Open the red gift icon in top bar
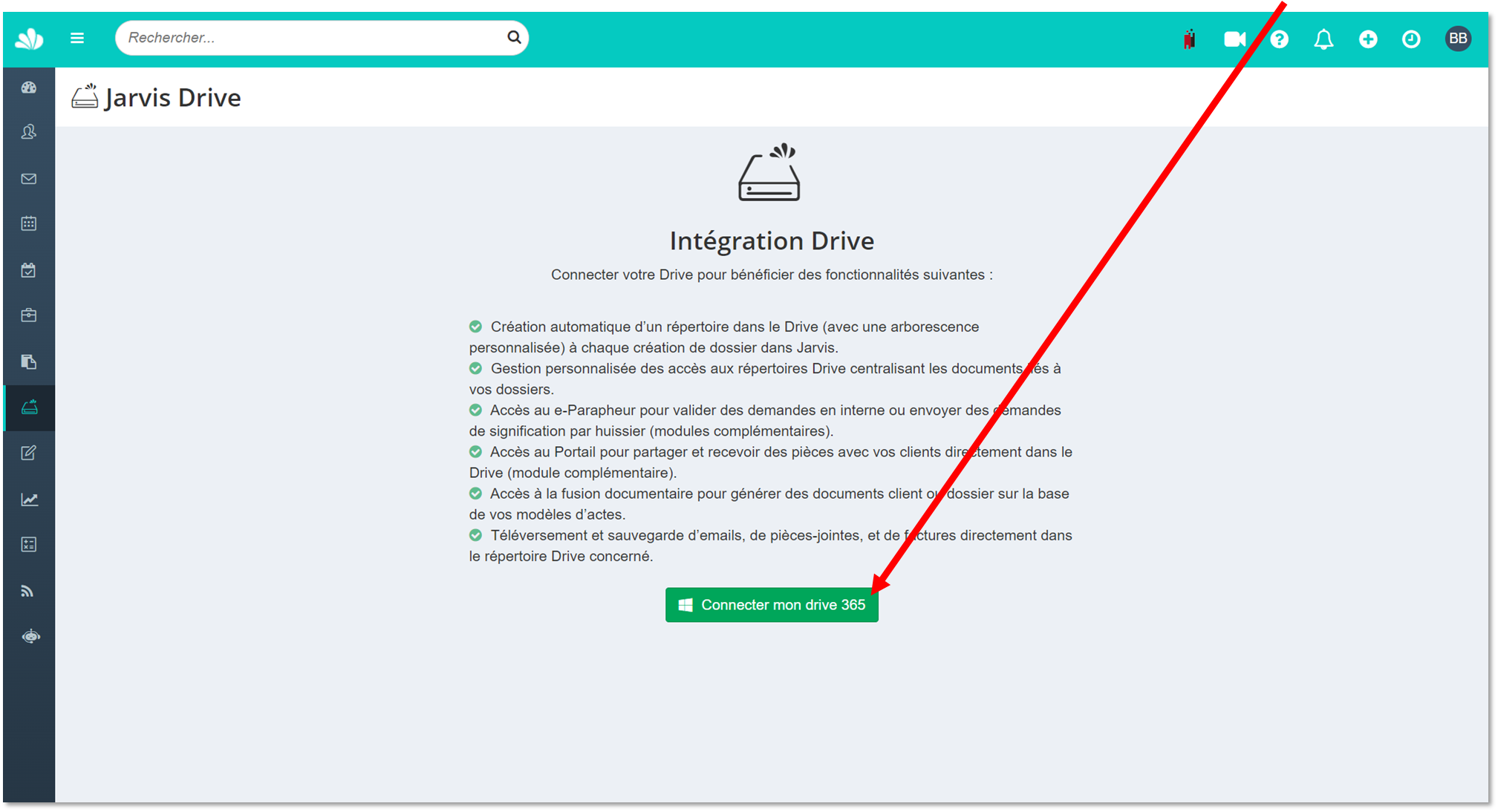The image size is (1498, 812). 1190,39
